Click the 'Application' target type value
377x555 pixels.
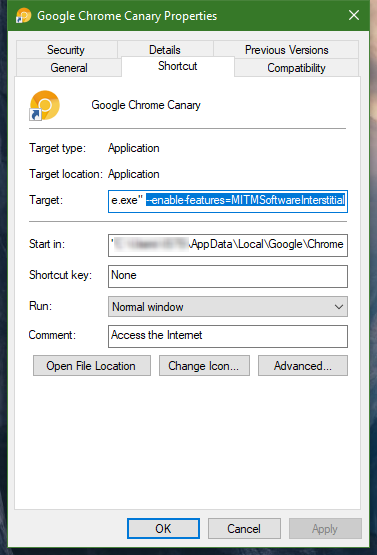pos(134,148)
